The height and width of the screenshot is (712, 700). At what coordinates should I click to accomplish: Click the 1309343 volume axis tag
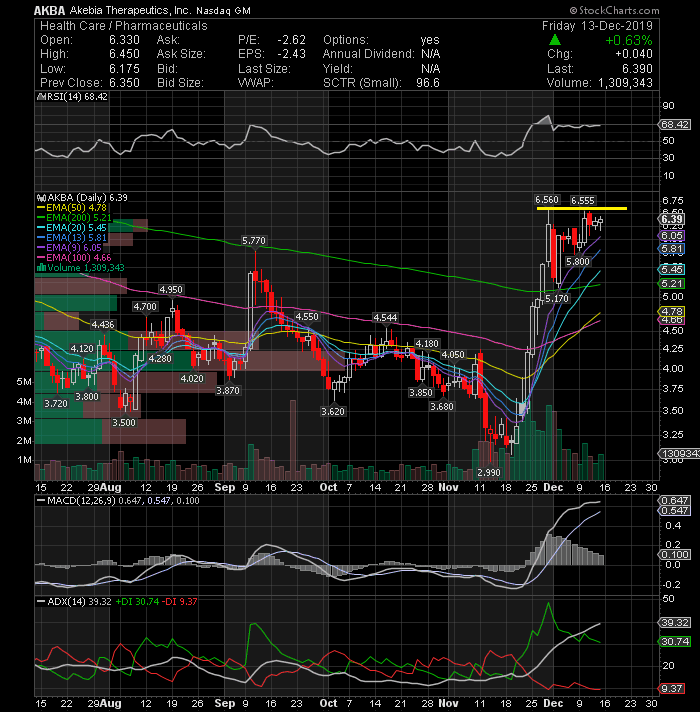tap(679, 454)
